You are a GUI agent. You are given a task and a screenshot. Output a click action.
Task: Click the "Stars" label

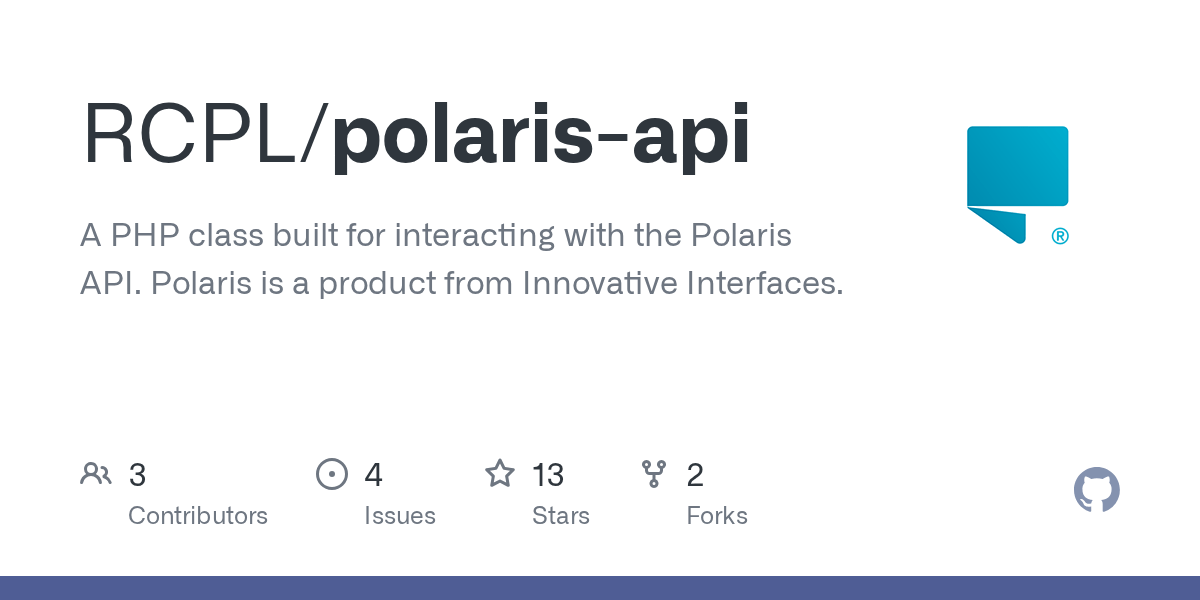[x=560, y=516]
